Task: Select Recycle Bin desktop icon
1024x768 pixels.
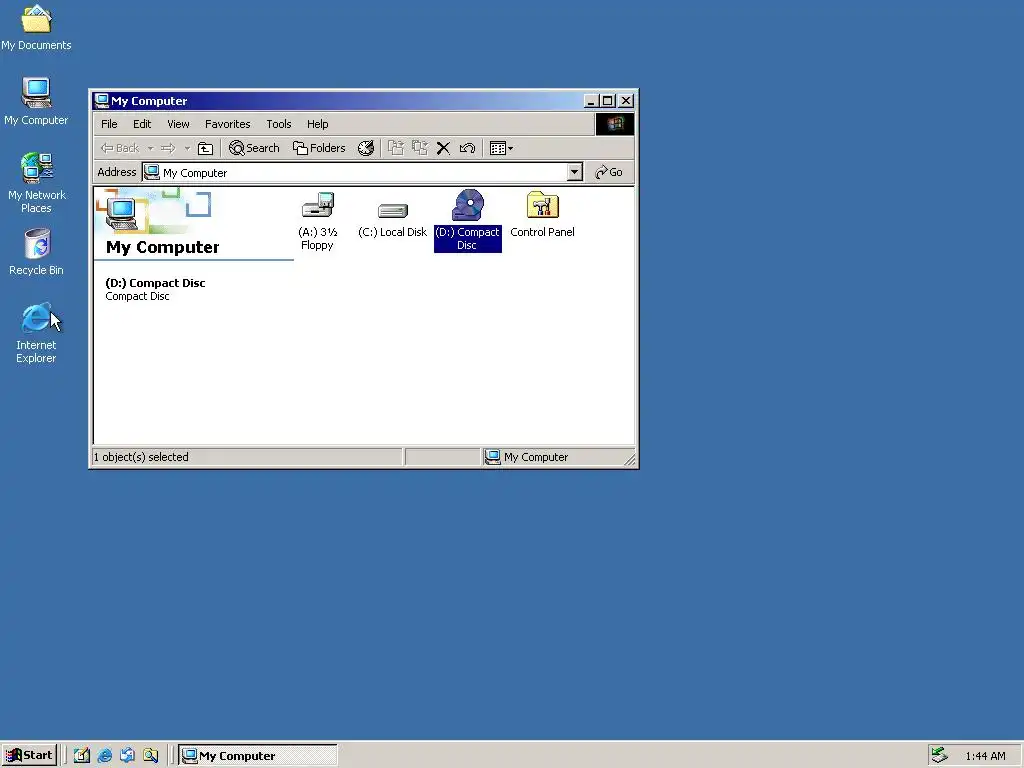Action: [37, 252]
